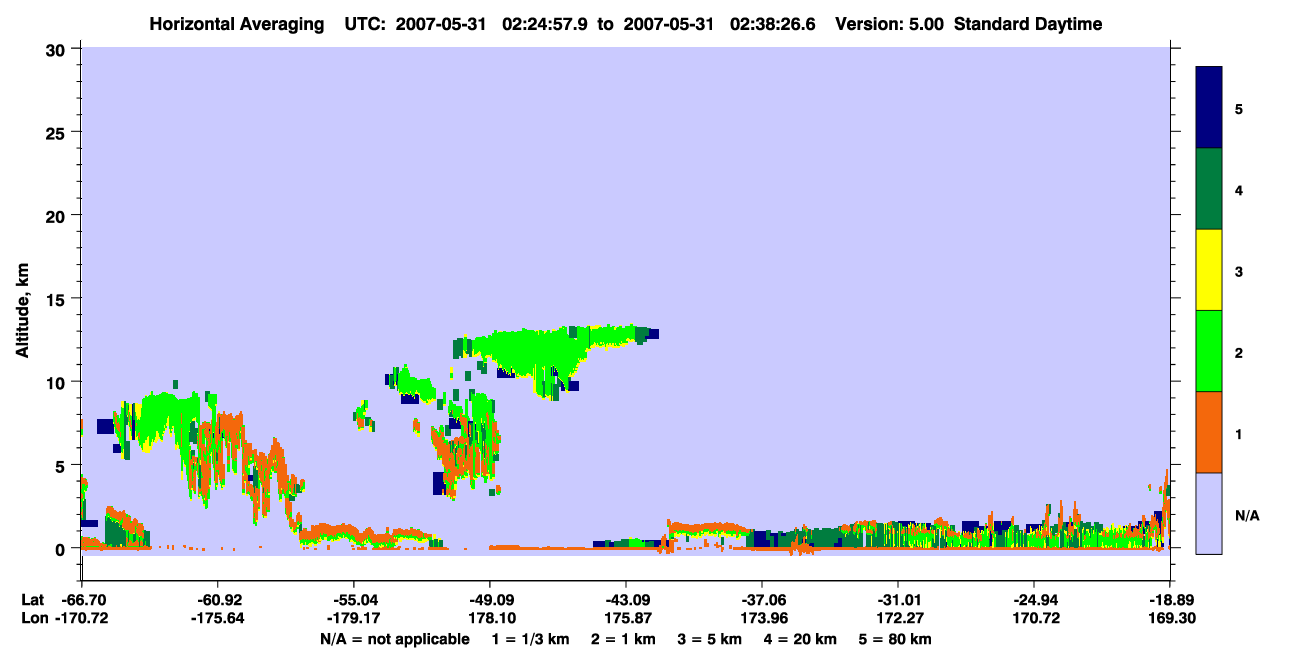Viewport: 1300px width, 667px height.
Task: Click the 'Lon' axis label
Action: coord(33,618)
